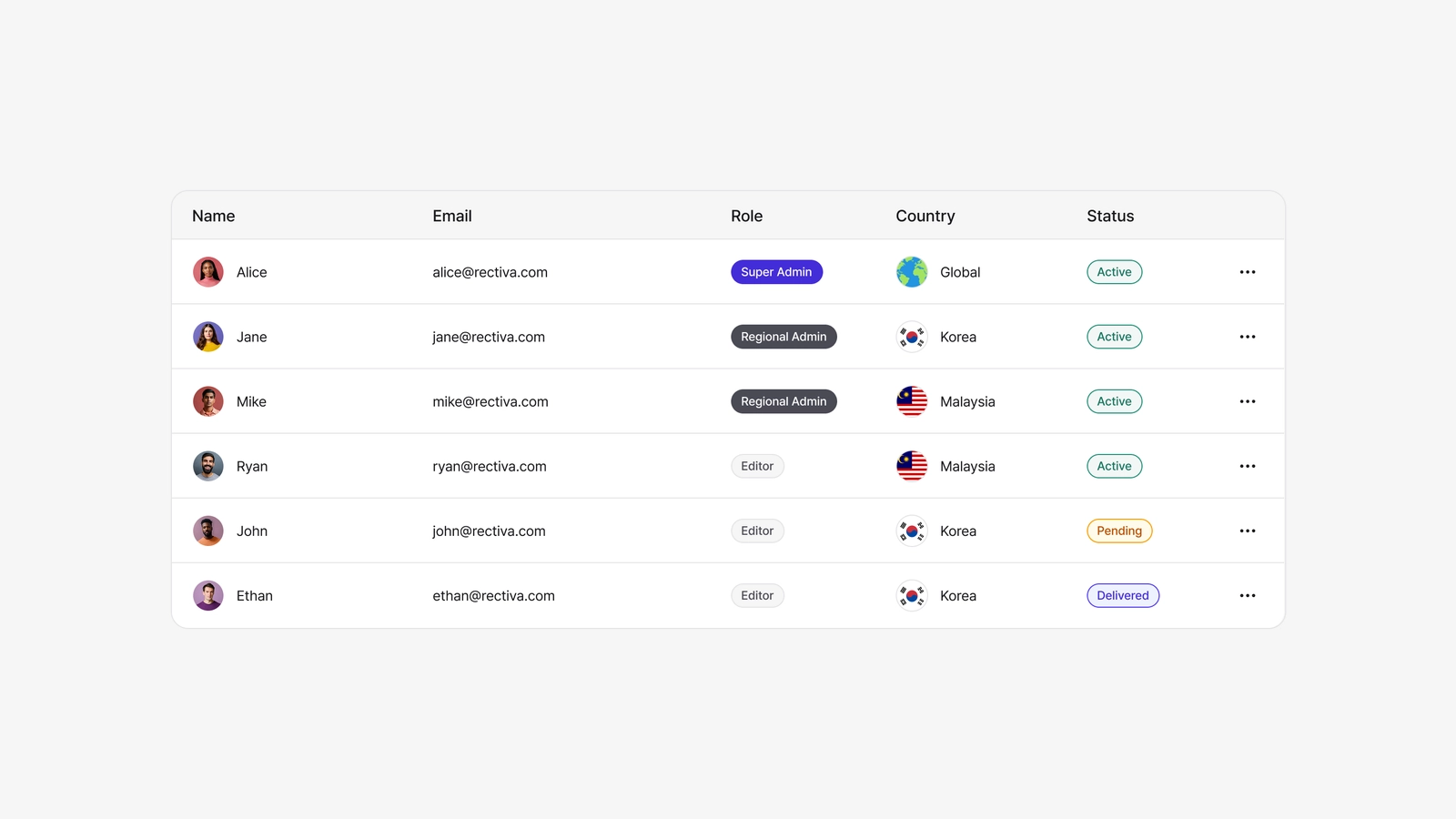Click the Korea text in Jane's row
Viewport: 1456px width, 819px height.
tap(958, 337)
